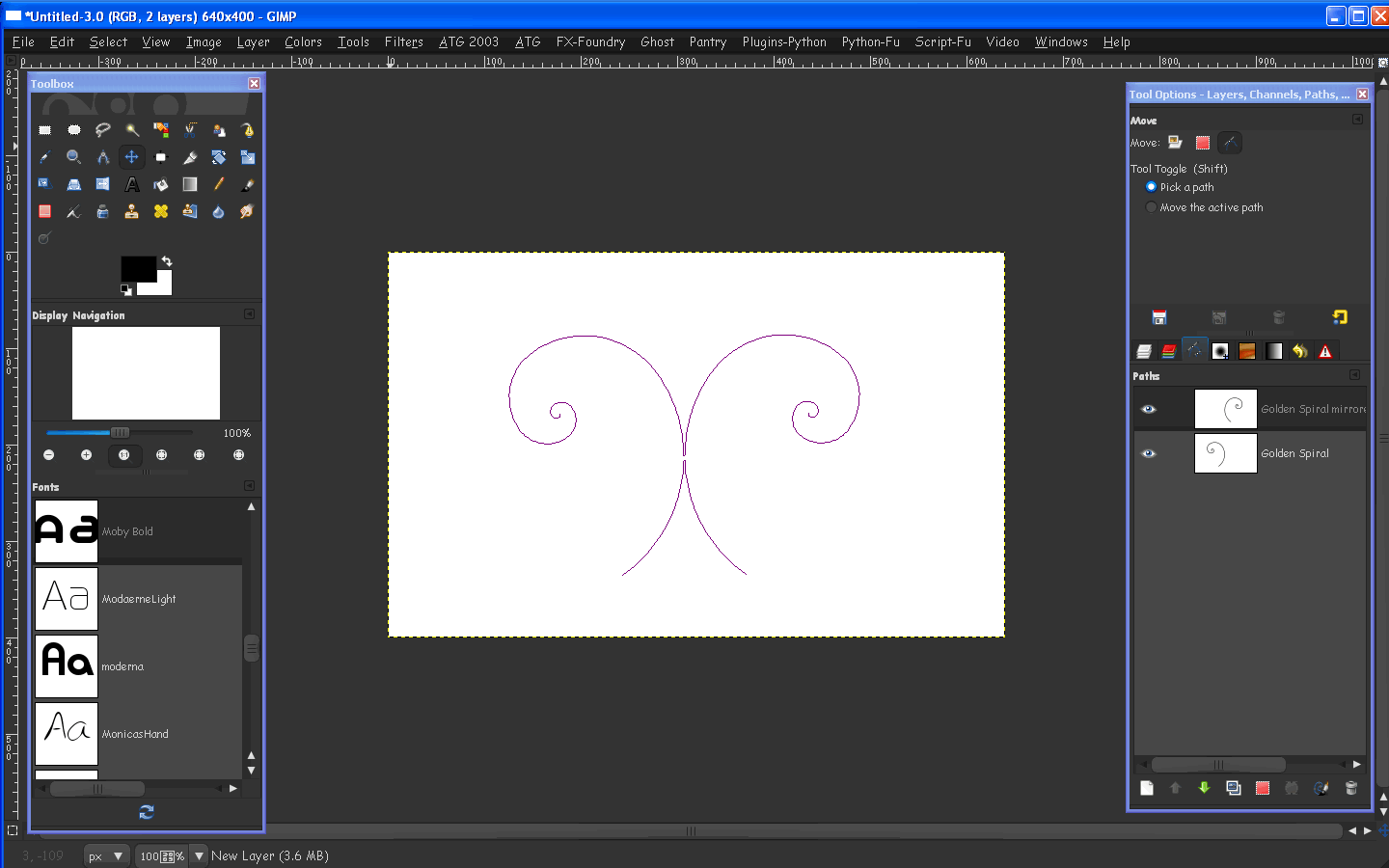The image size is (1389, 868).
Task: Select the Eraser tool
Action: point(44,210)
